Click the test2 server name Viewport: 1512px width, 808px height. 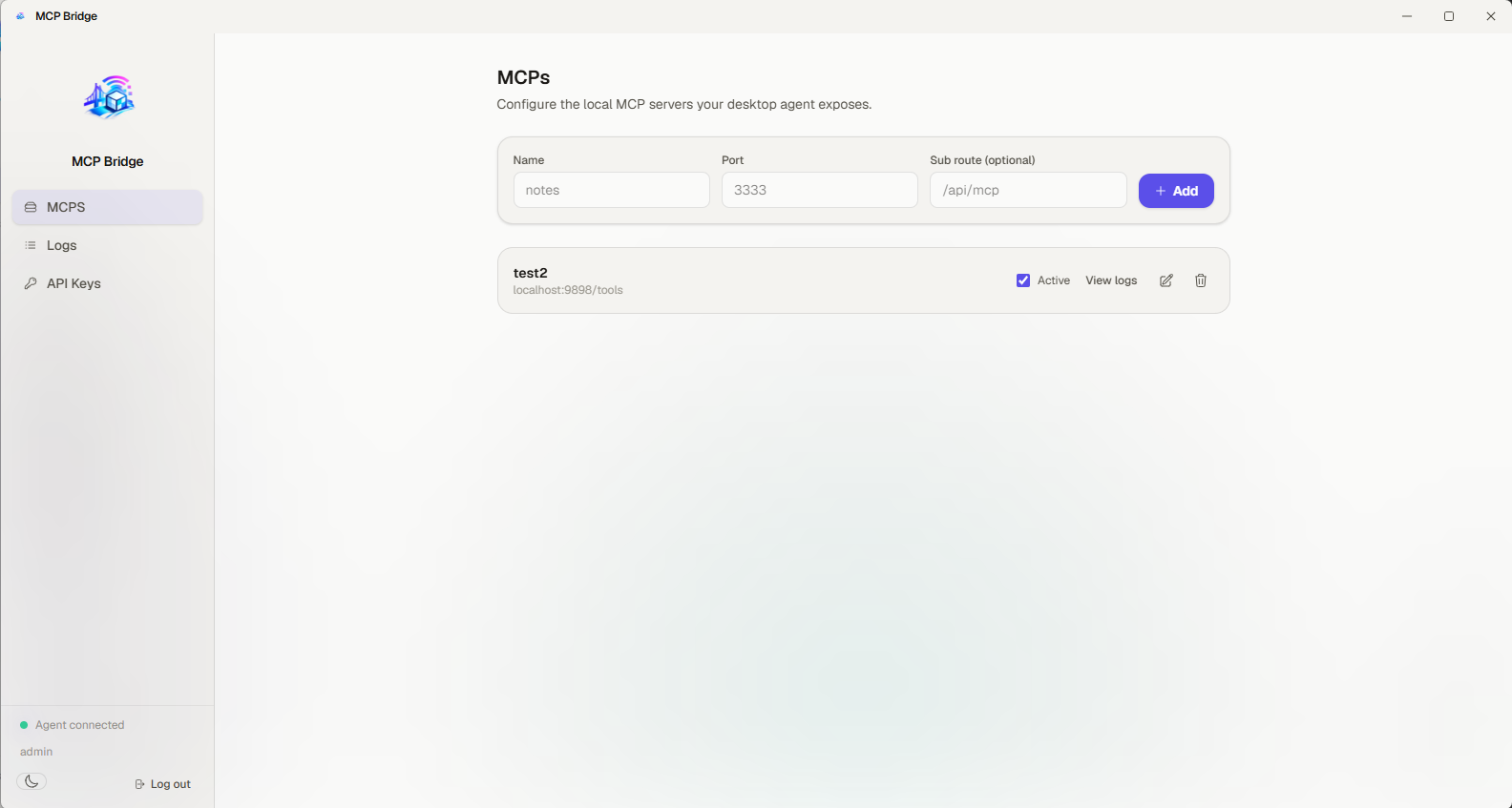[x=531, y=273]
